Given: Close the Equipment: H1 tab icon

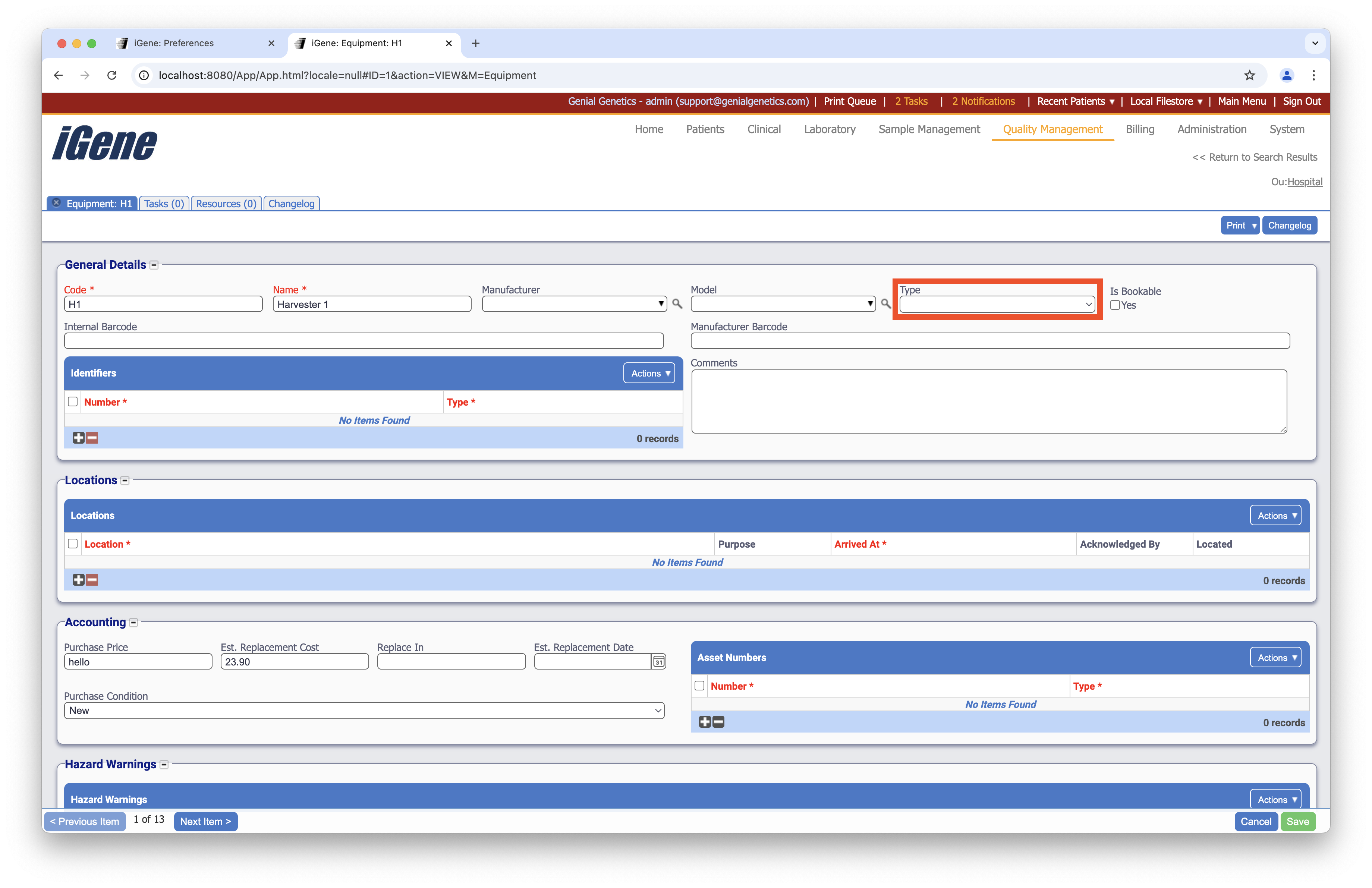Looking at the screenshot, I should pos(57,203).
